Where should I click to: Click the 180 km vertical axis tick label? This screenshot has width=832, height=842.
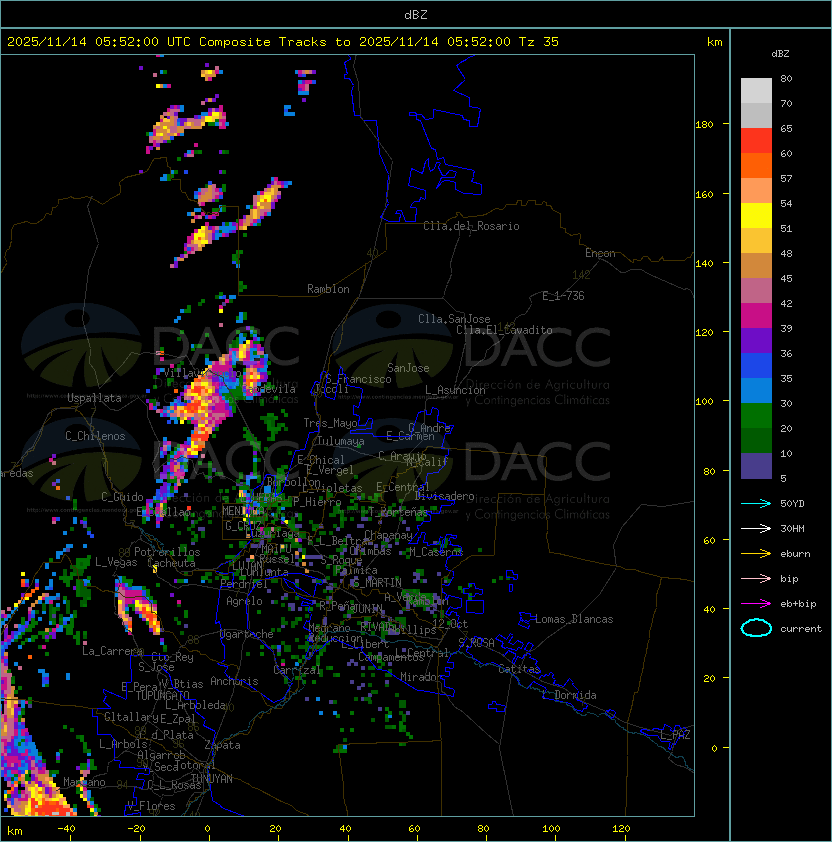click(704, 125)
